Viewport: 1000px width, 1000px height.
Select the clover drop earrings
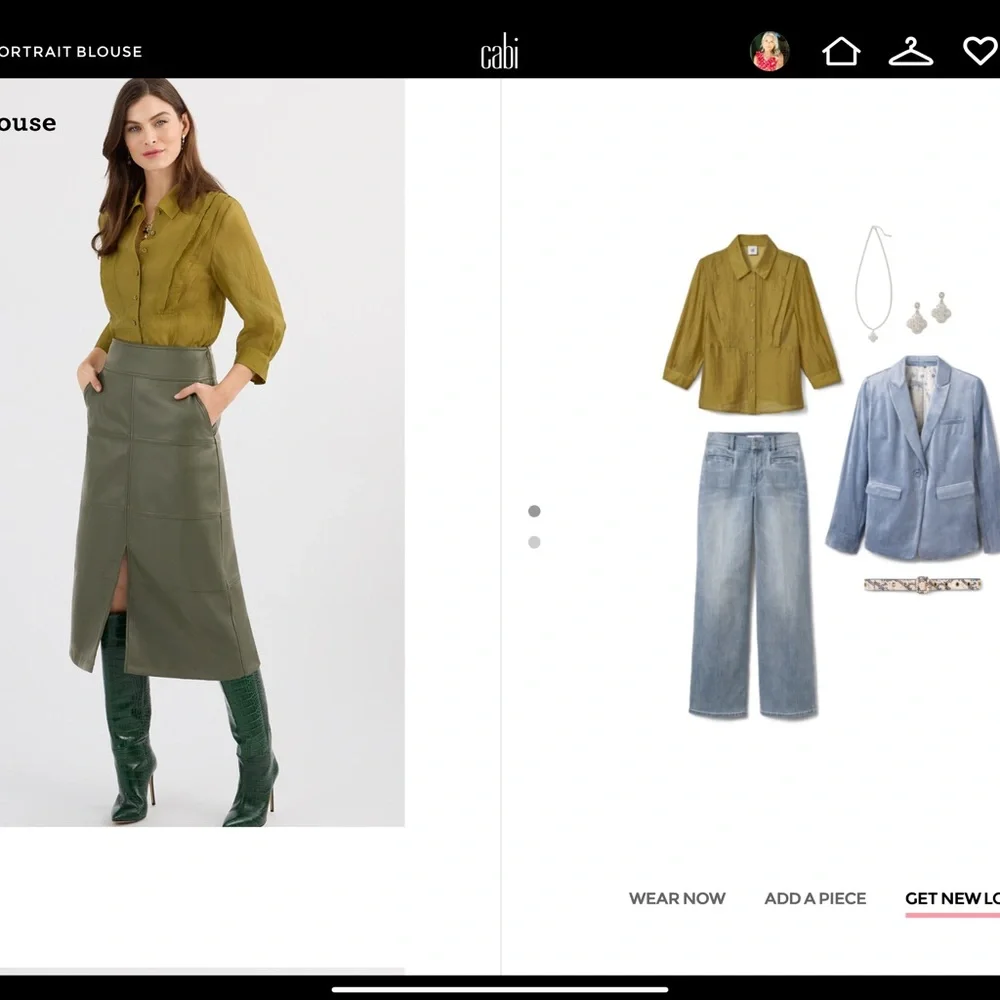click(x=929, y=312)
